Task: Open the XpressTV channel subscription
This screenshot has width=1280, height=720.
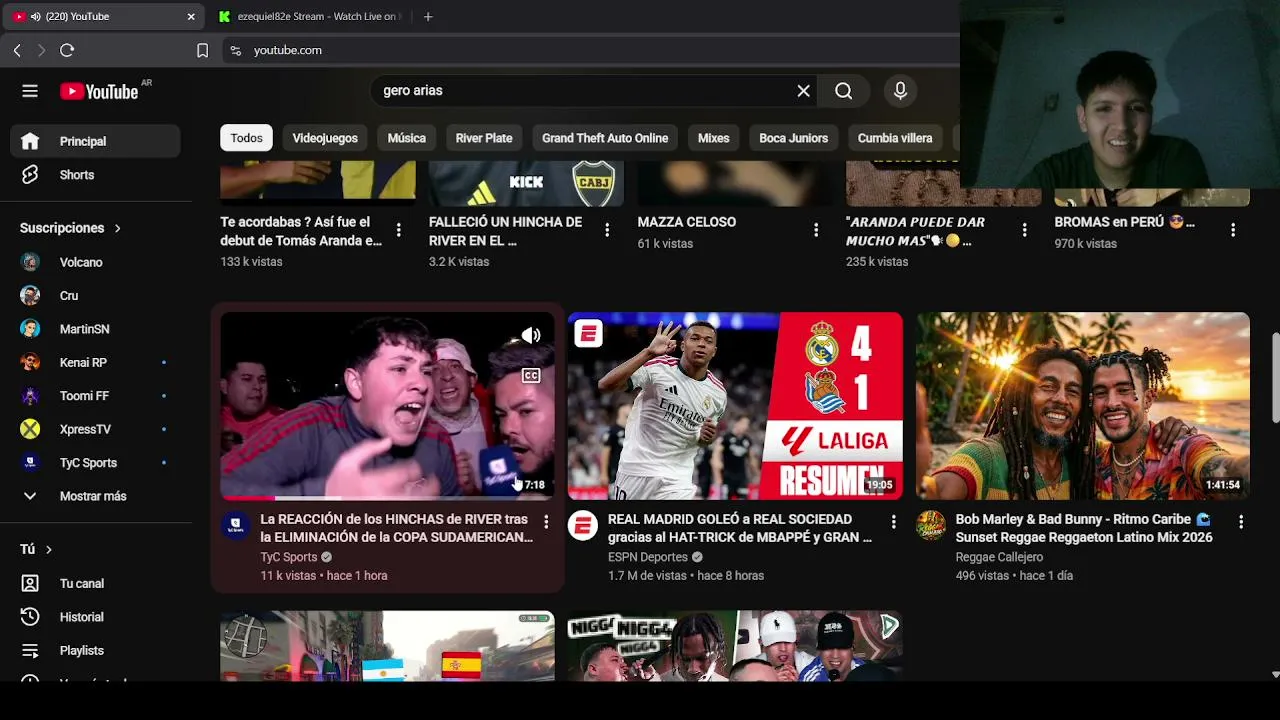Action: (x=95, y=429)
